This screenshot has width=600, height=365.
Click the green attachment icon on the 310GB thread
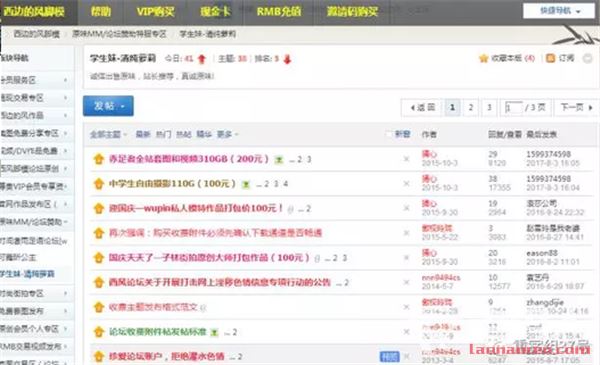pyautogui.click(x=279, y=160)
